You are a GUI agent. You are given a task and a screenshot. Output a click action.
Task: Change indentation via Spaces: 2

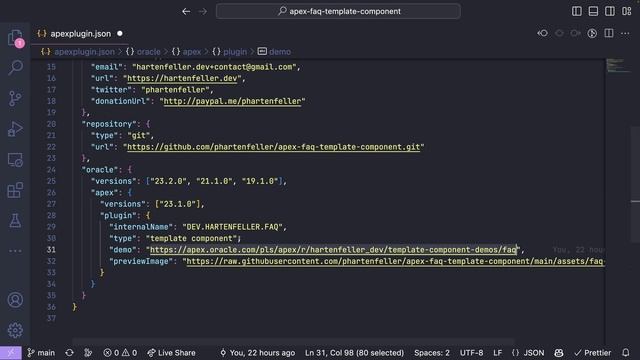tap(432, 353)
